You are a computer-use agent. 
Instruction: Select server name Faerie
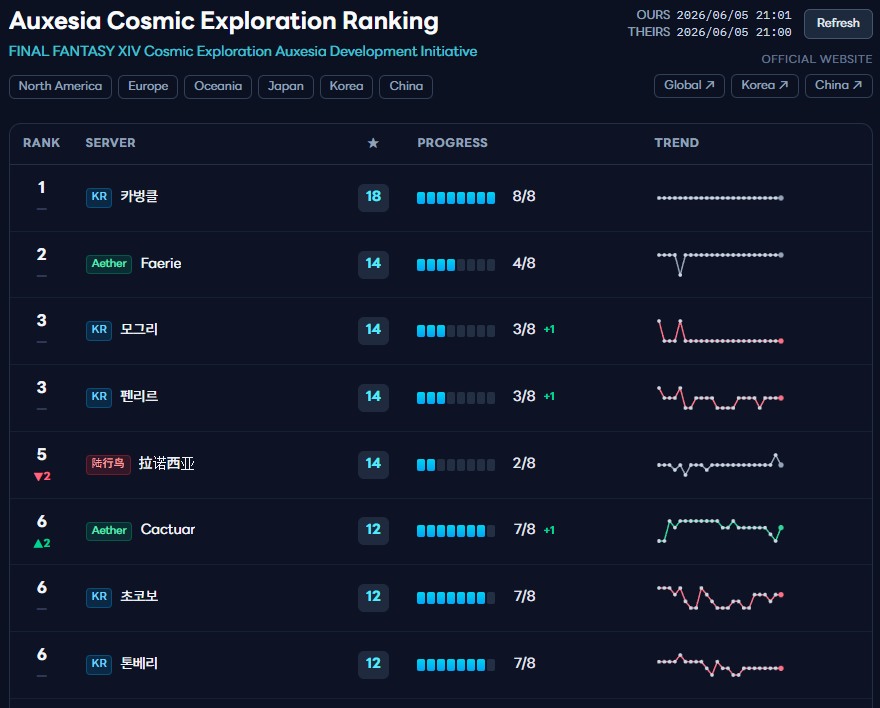[161, 263]
